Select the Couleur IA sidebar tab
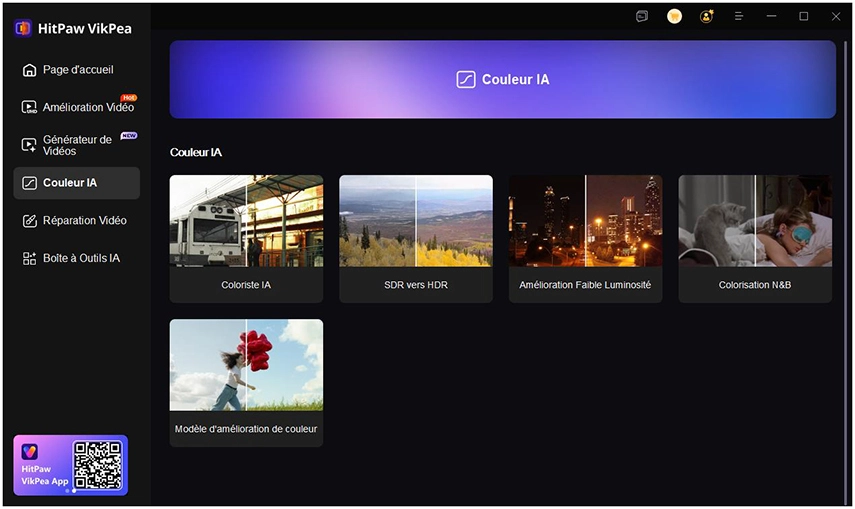The height and width of the screenshot is (509, 855). click(77, 183)
